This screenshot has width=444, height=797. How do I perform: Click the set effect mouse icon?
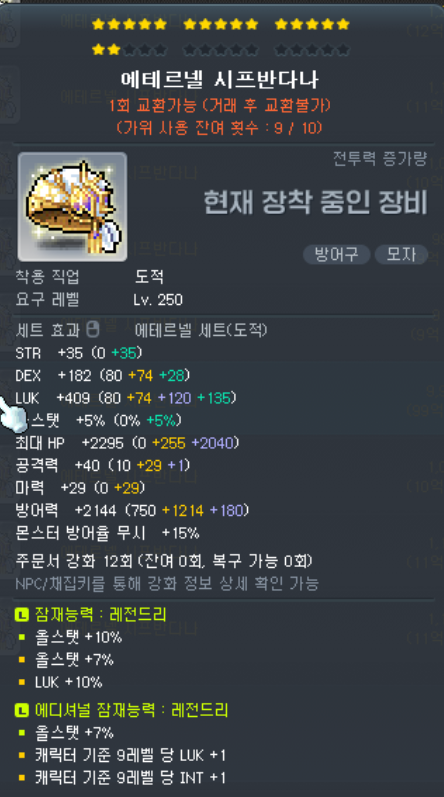pyautogui.click(x=92, y=330)
